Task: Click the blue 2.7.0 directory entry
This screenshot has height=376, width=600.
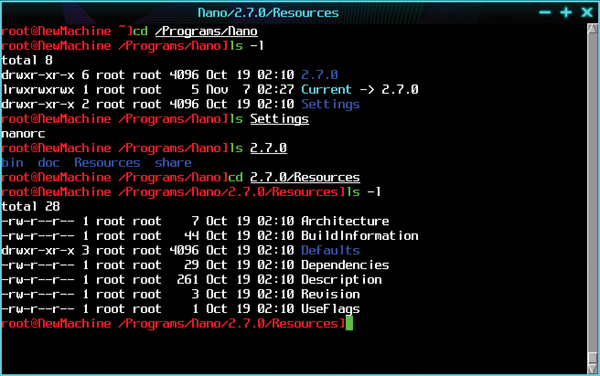Action: pos(320,75)
